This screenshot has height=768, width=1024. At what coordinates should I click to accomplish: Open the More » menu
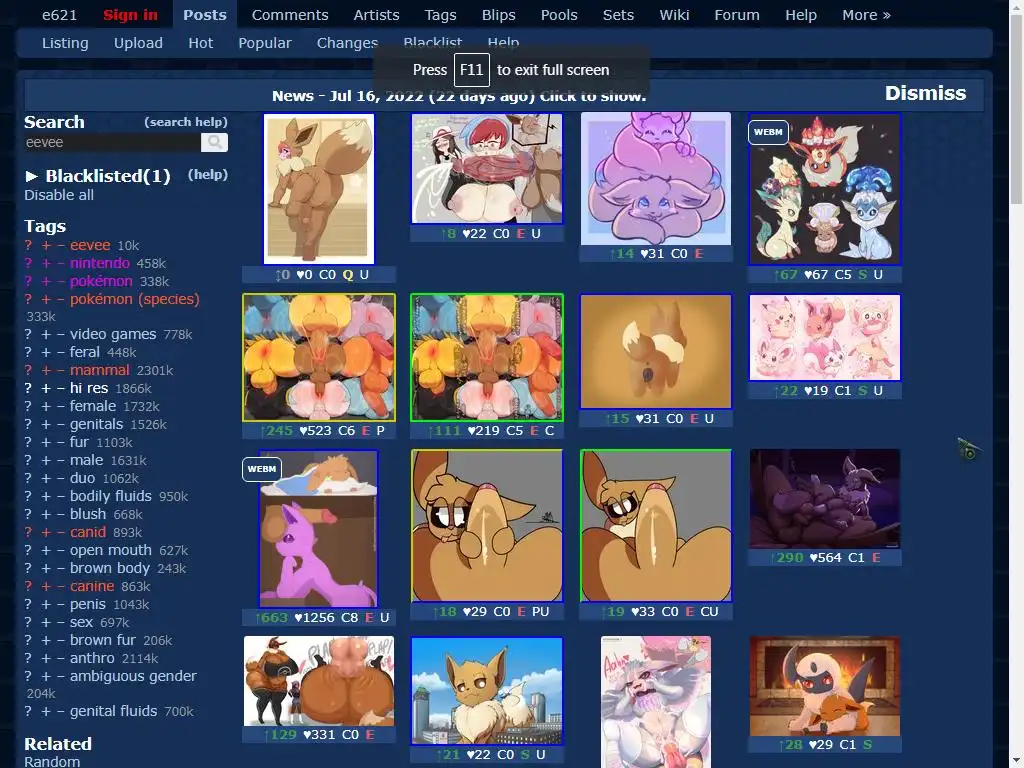point(866,15)
